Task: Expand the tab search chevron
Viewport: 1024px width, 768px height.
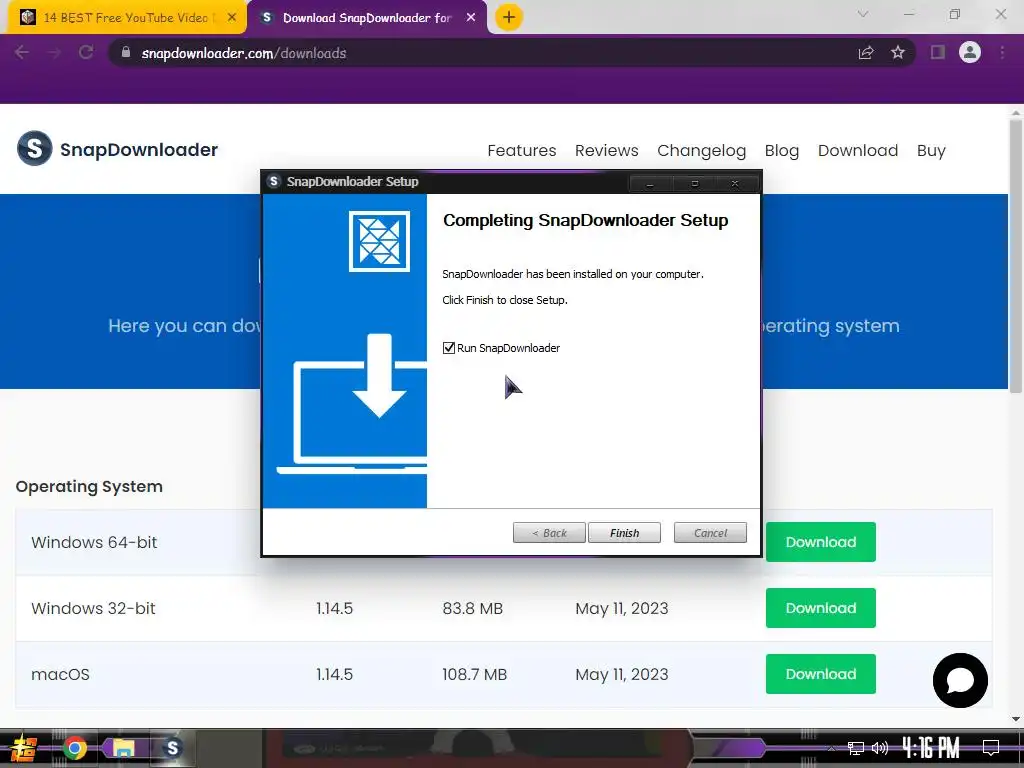Action: point(863,14)
